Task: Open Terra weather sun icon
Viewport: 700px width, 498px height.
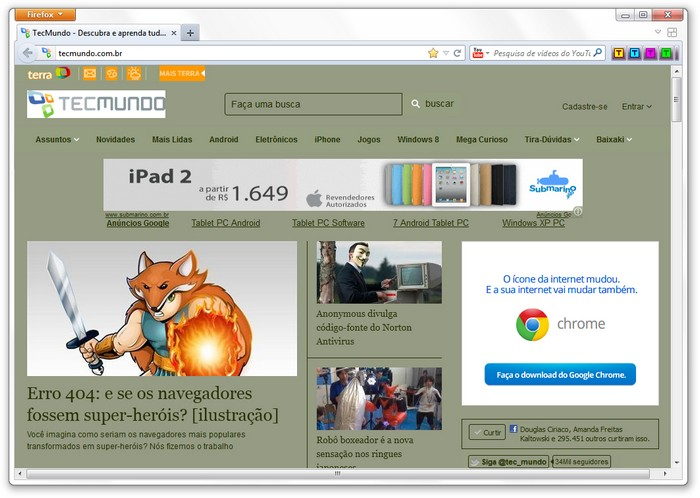Action: tap(133, 73)
